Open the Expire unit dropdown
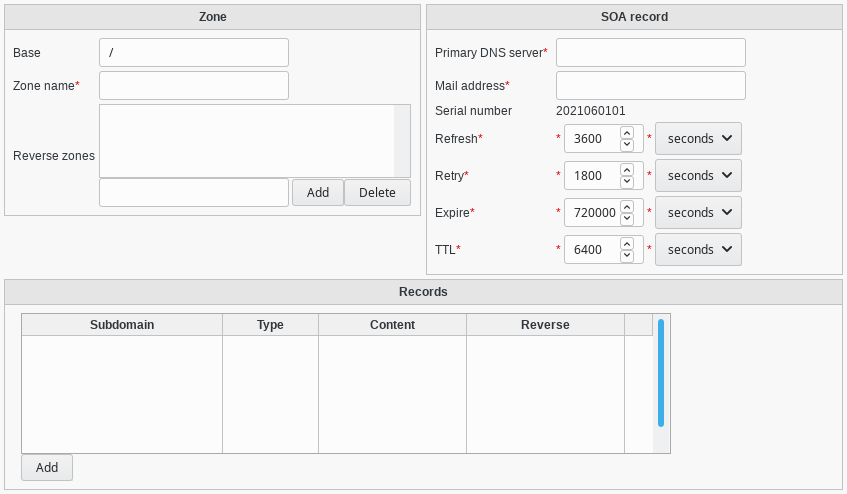The image size is (847, 494). pyautogui.click(x=698, y=213)
